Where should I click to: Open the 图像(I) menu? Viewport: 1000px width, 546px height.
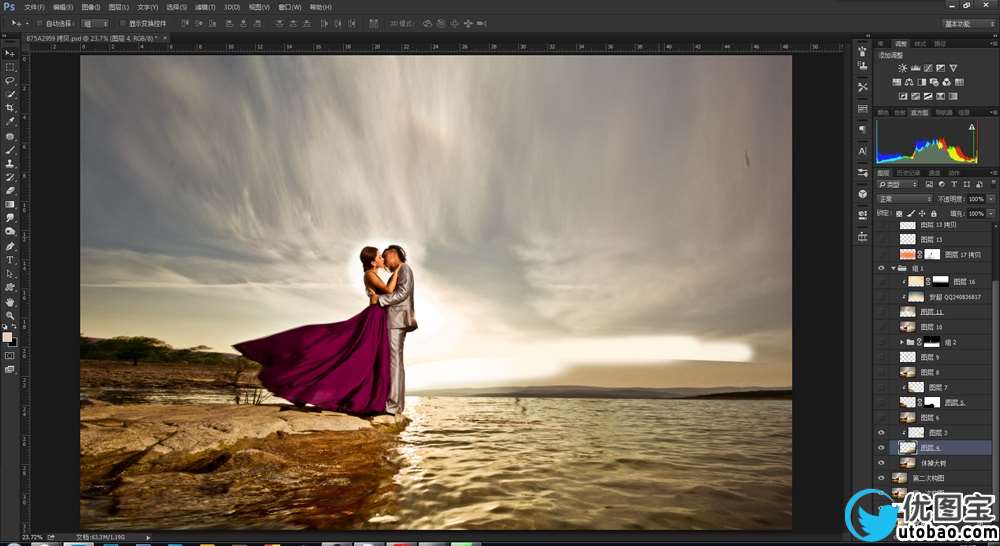point(91,7)
